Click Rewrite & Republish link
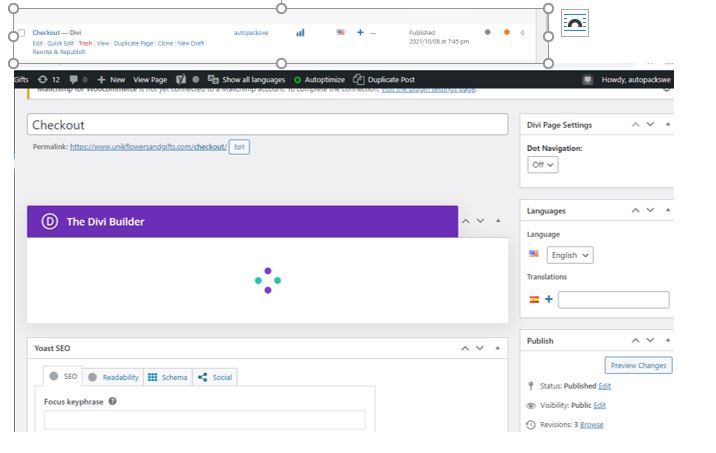This screenshot has width=716, height=453. [x=59, y=52]
